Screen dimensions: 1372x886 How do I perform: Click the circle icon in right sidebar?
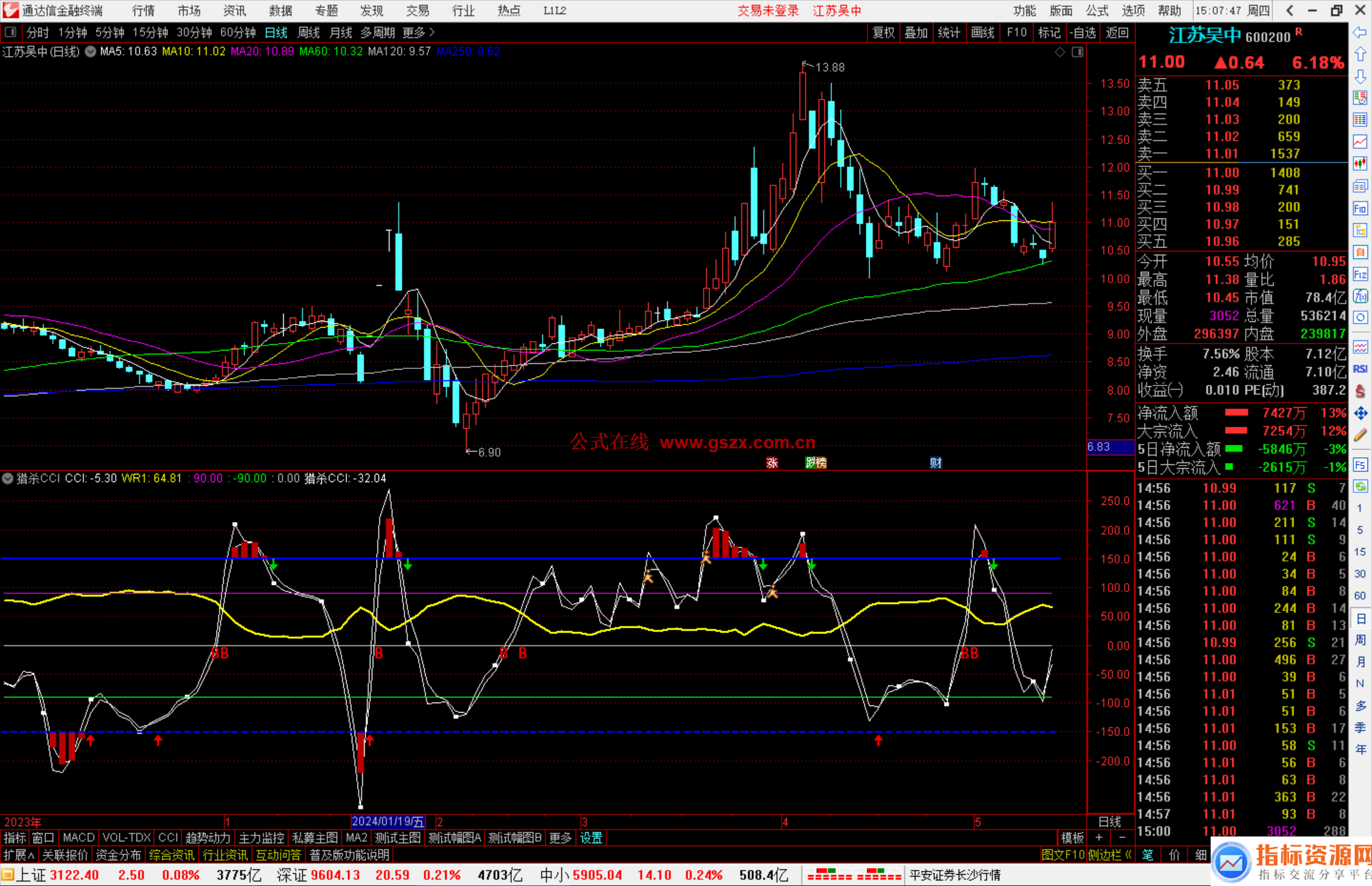(x=1360, y=318)
